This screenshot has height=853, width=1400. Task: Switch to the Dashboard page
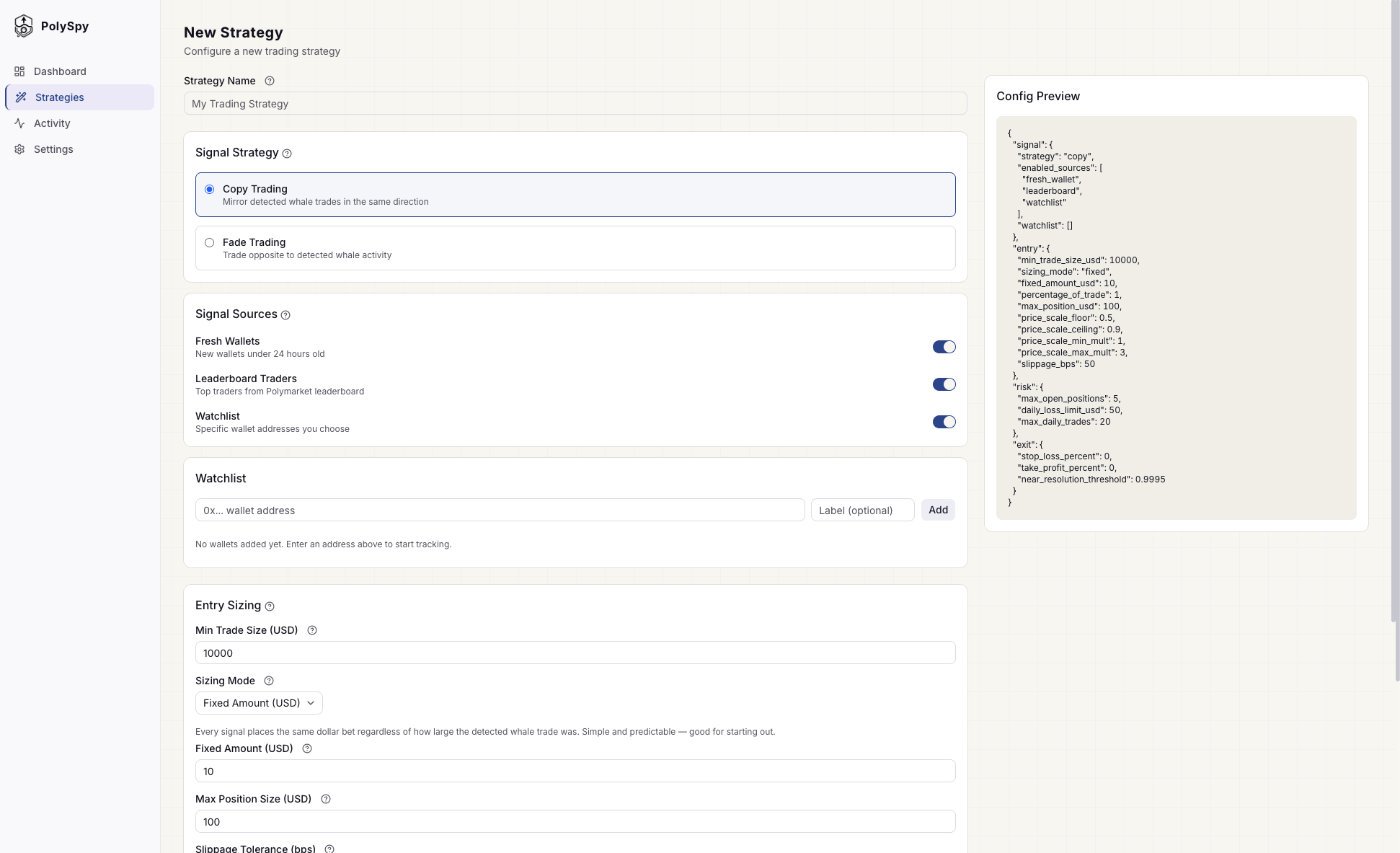[x=60, y=71]
